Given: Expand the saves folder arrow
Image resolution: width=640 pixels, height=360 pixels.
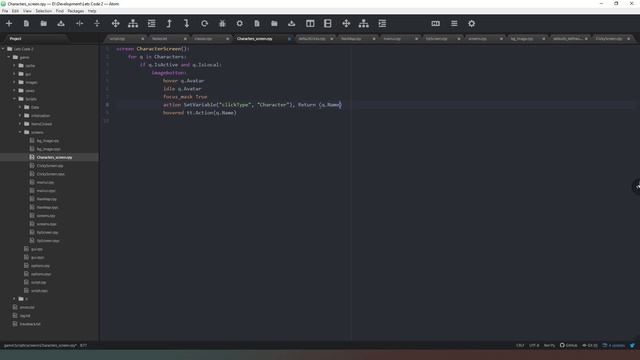Looking at the screenshot, I should click(14, 91).
